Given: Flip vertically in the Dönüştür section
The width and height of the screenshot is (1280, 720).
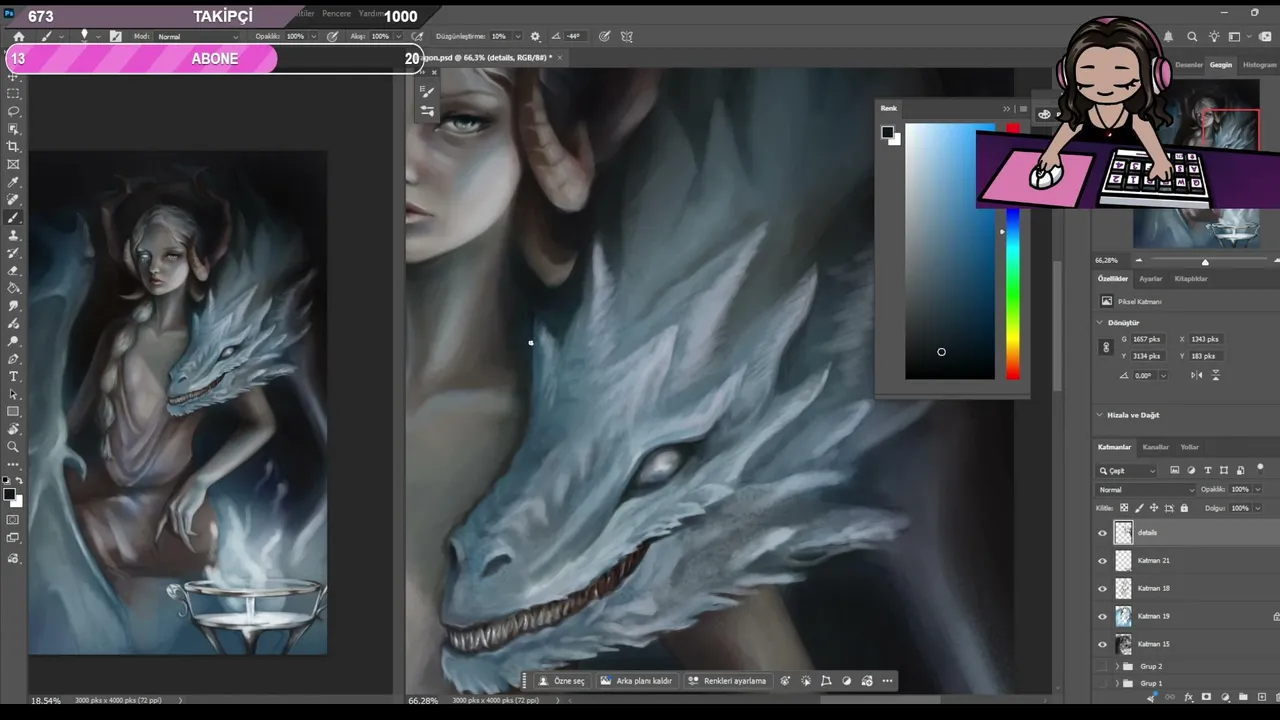Looking at the screenshot, I should pyautogui.click(x=1216, y=375).
